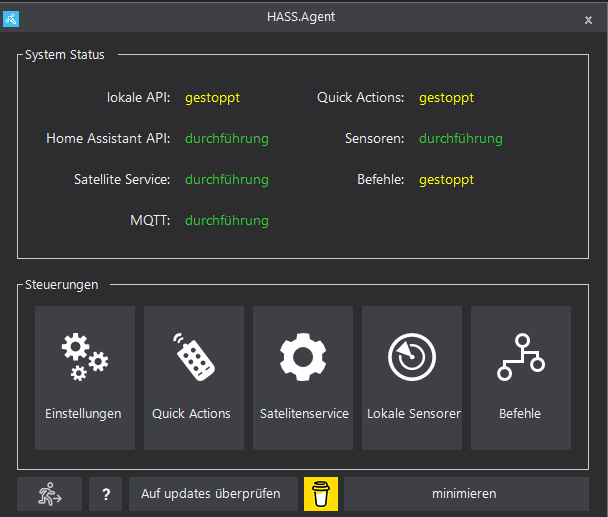The height and width of the screenshot is (517, 608).
Task: Click Befehle status 'gestoppt'
Action: pyautogui.click(x=446, y=180)
